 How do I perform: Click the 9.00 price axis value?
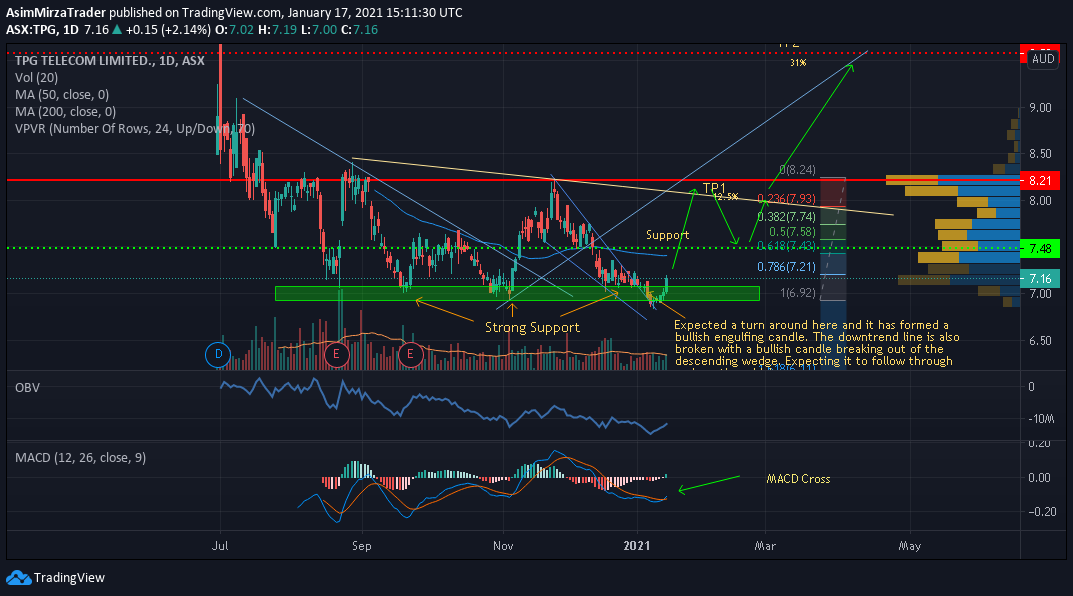coord(1040,107)
